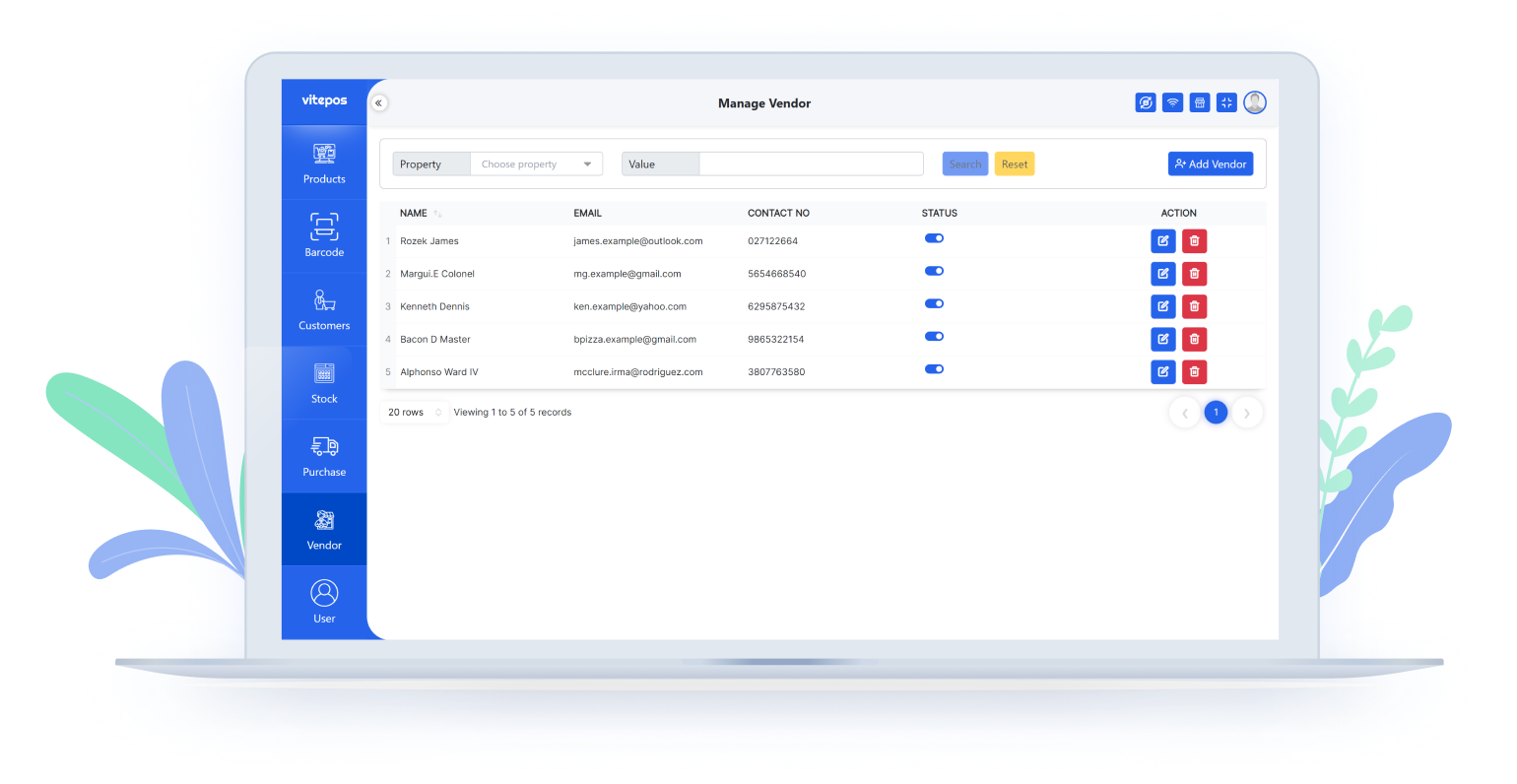Click email mg.example@gmail.com
The image size is (1517, 784).
(x=627, y=274)
